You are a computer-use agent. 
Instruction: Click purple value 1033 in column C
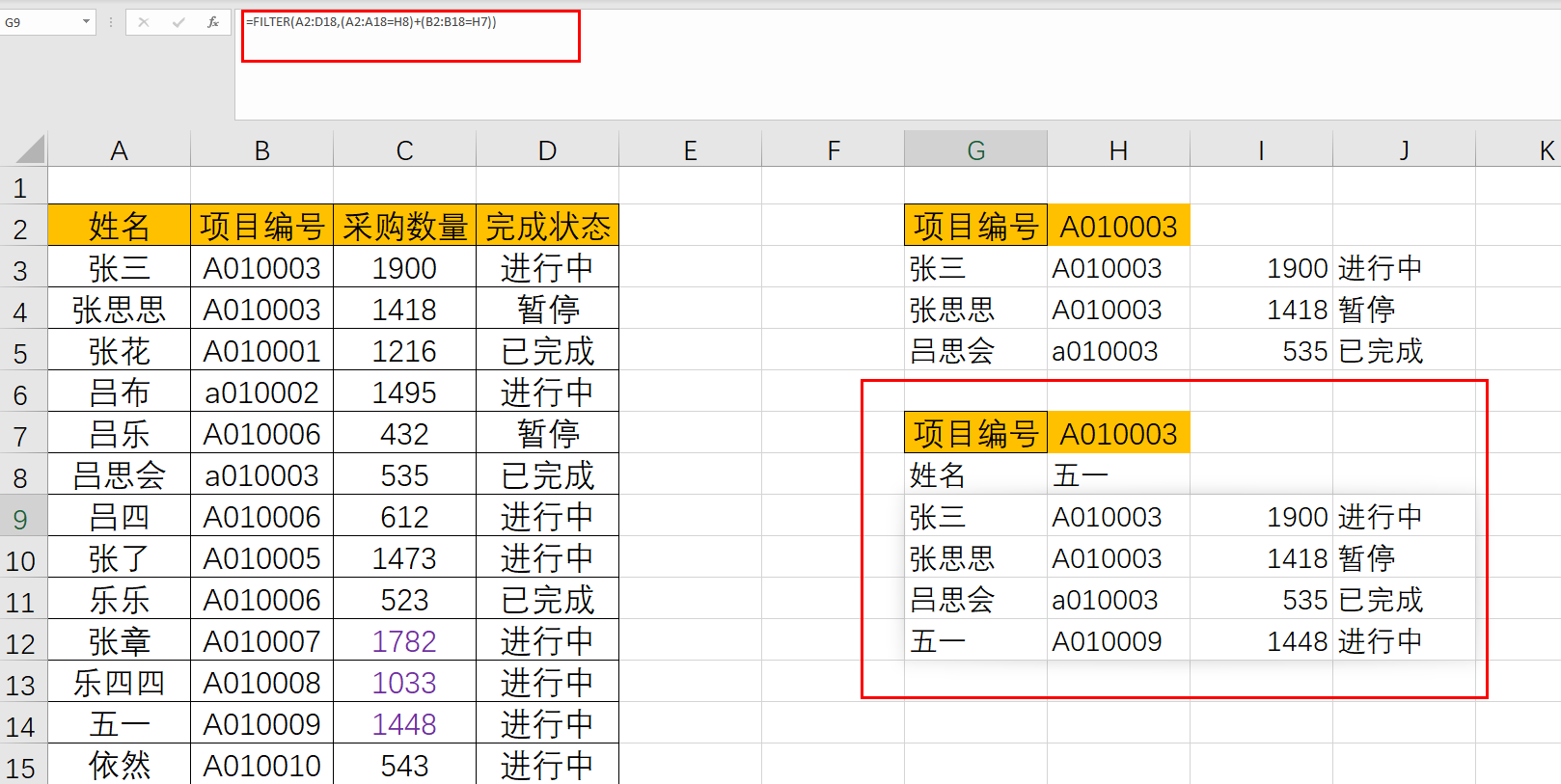[404, 683]
